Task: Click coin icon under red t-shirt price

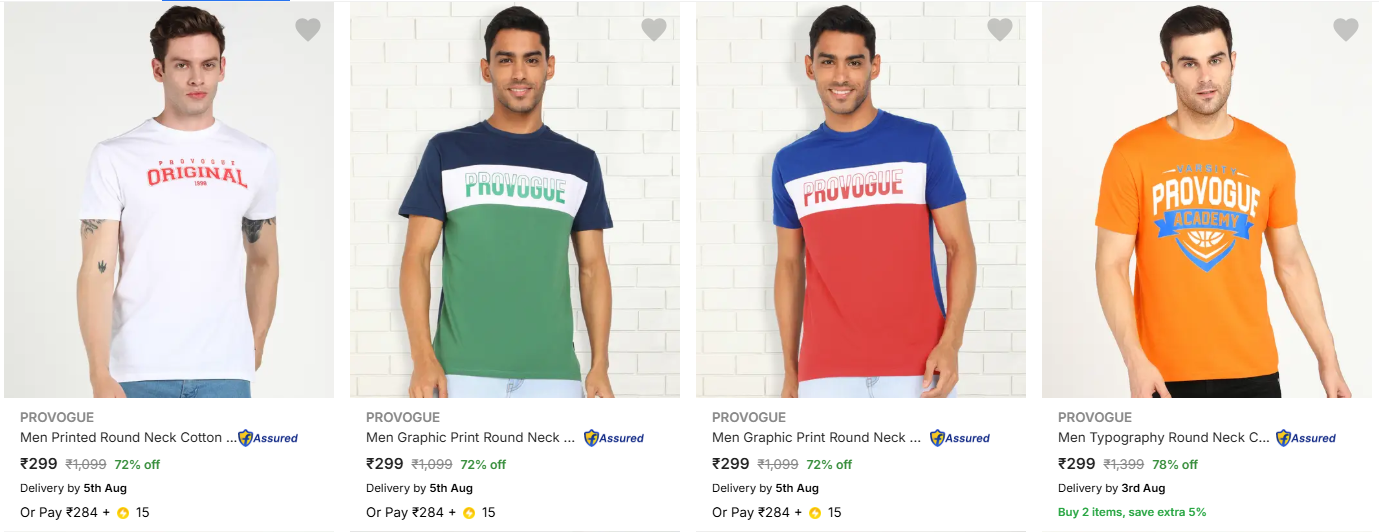Action: tap(815, 513)
